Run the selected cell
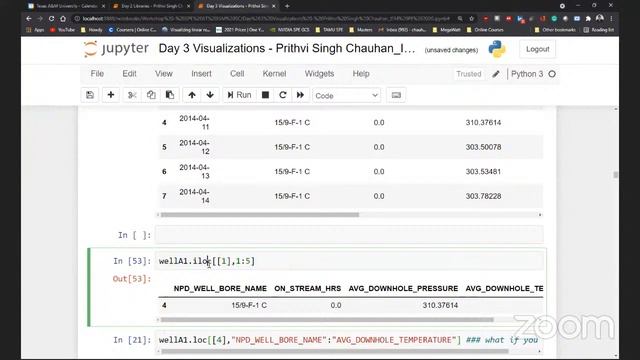Viewport: 640px width, 360px height. click(x=240, y=95)
